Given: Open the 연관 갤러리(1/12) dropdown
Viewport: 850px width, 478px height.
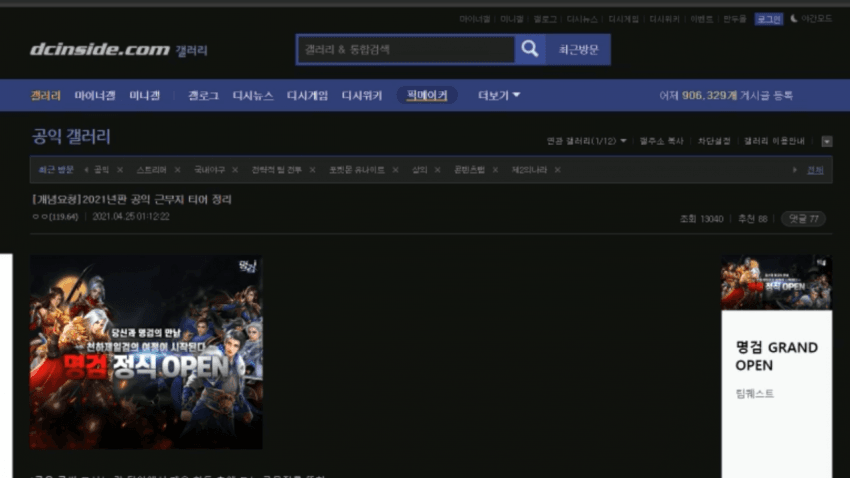Looking at the screenshot, I should point(586,141).
